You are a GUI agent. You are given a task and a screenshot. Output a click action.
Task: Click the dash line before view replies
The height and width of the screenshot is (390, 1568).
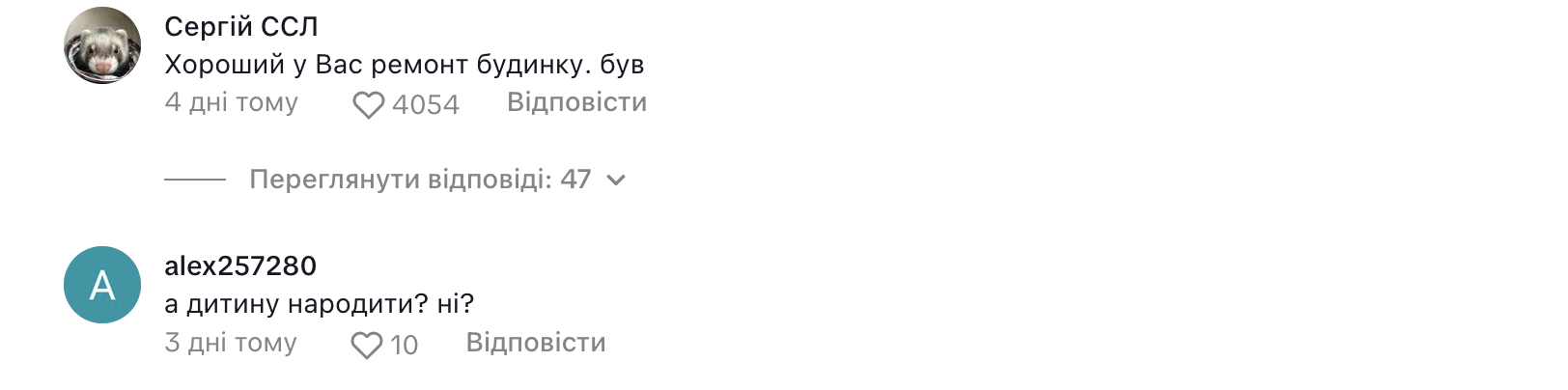pyautogui.click(x=194, y=180)
